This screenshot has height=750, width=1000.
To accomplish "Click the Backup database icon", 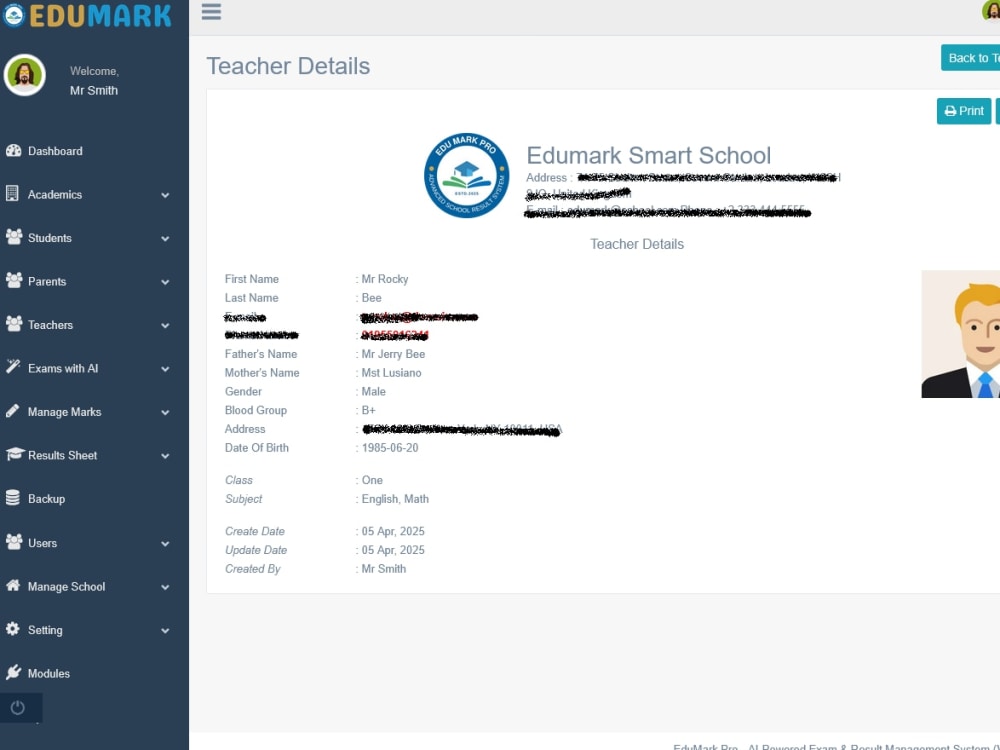I will tap(13, 497).
